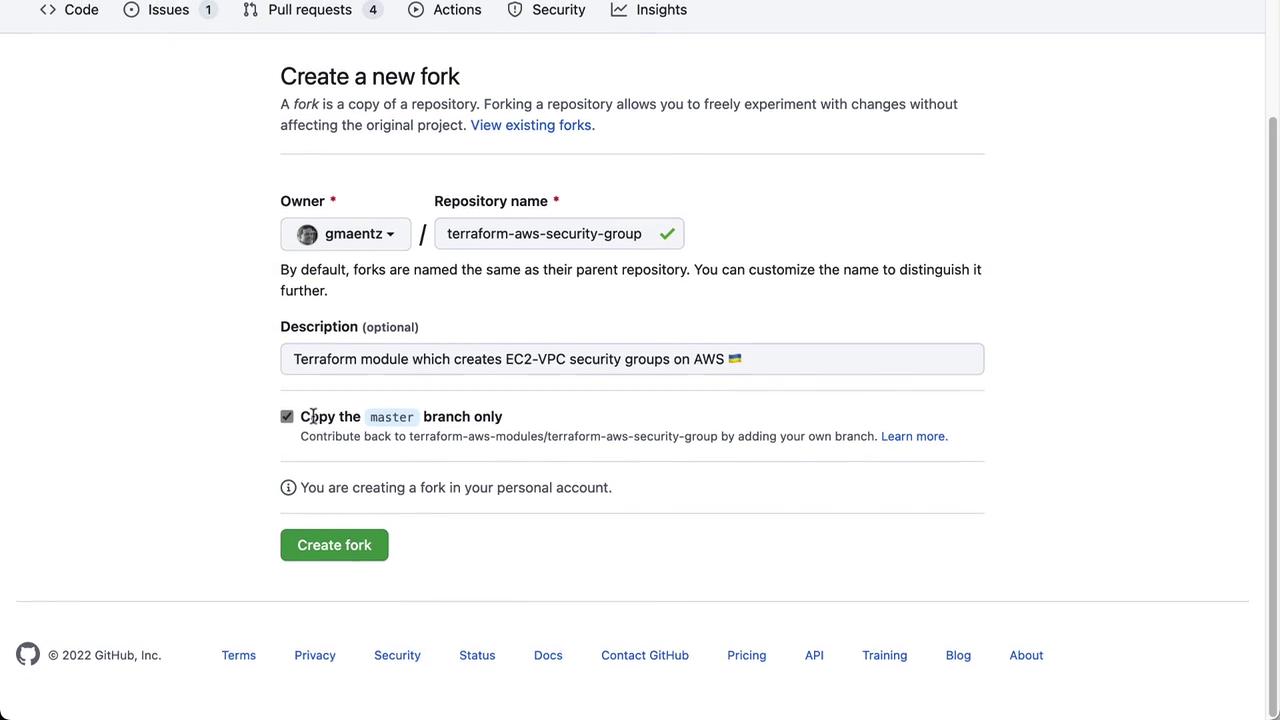Open the Owner dropdown
The image size is (1280, 720).
(346, 234)
